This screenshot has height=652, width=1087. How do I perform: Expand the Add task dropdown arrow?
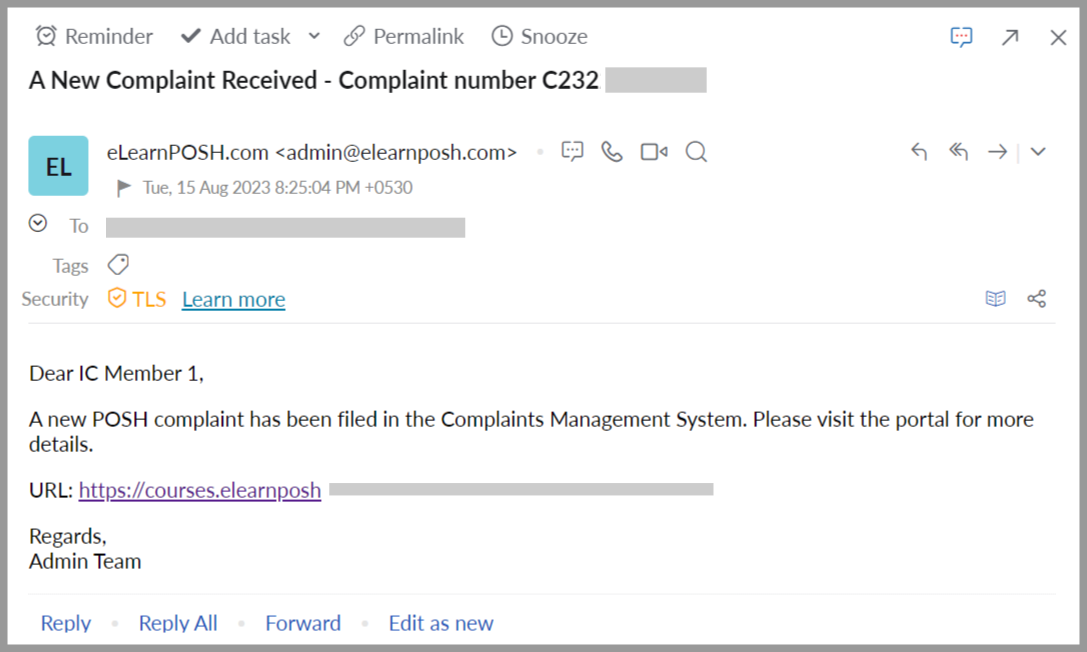pos(314,36)
